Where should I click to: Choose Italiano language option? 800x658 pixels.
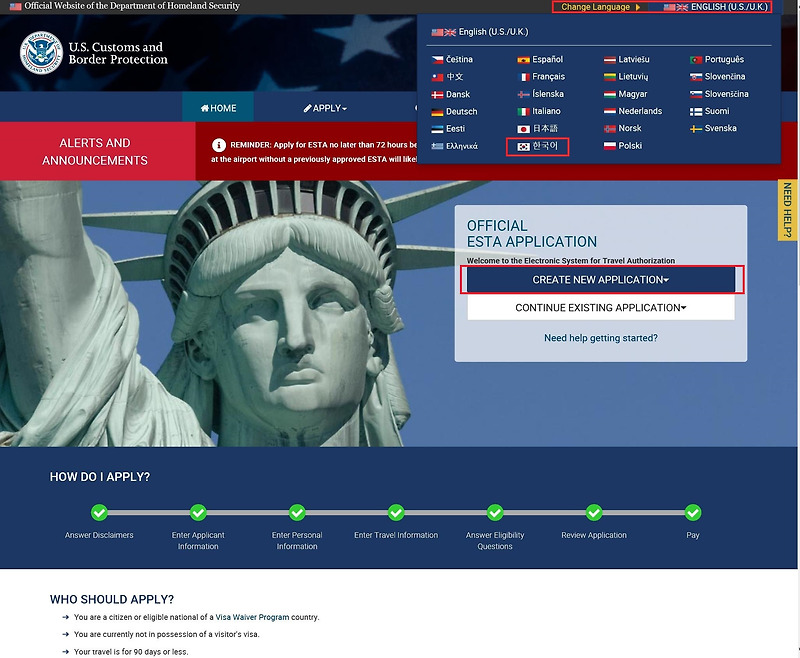click(539, 111)
